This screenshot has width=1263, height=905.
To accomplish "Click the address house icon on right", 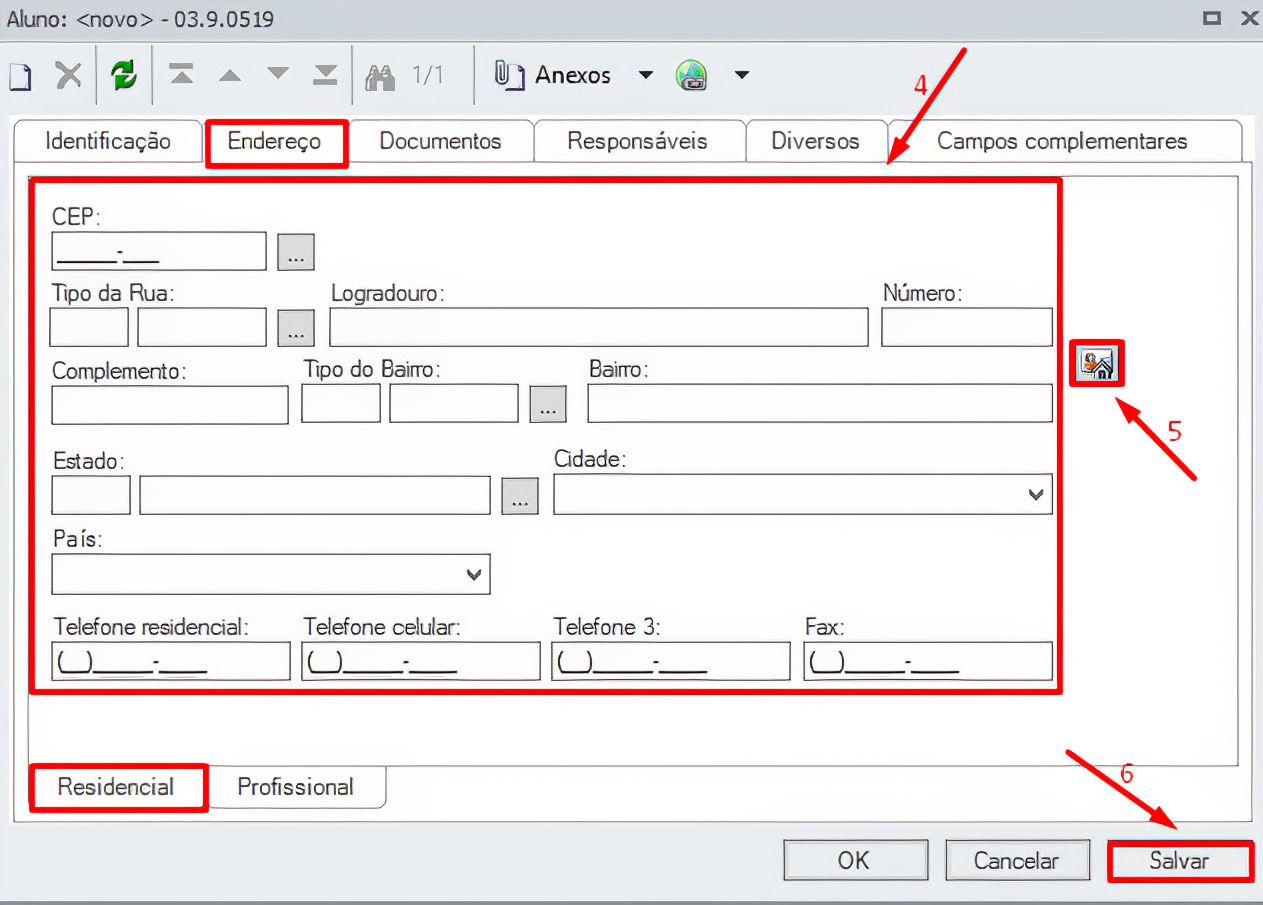I will point(1097,363).
